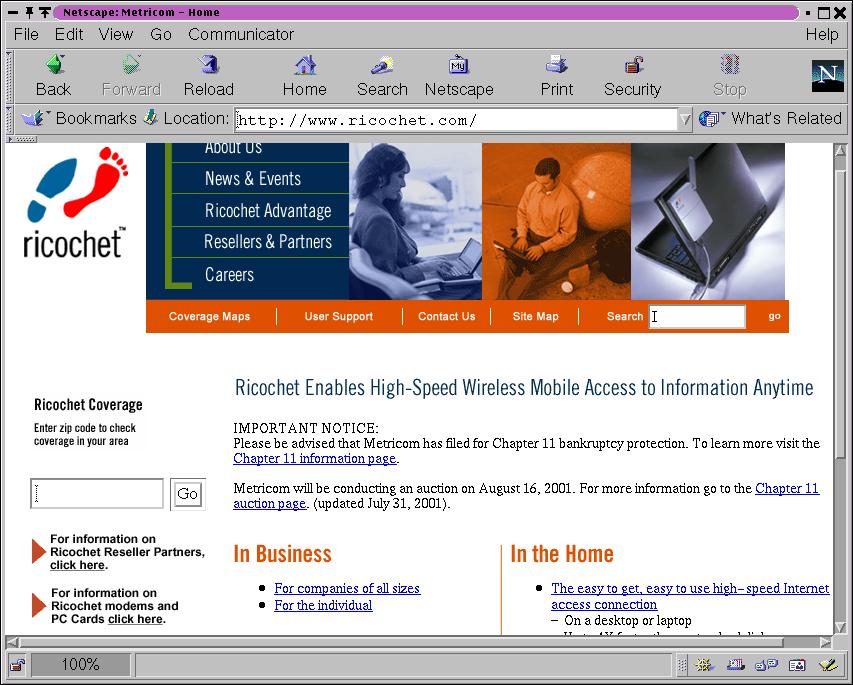Open Composer from the status bar component icons
Image resolution: width=853 pixels, height=685 pixels.
tap(826, 665)
